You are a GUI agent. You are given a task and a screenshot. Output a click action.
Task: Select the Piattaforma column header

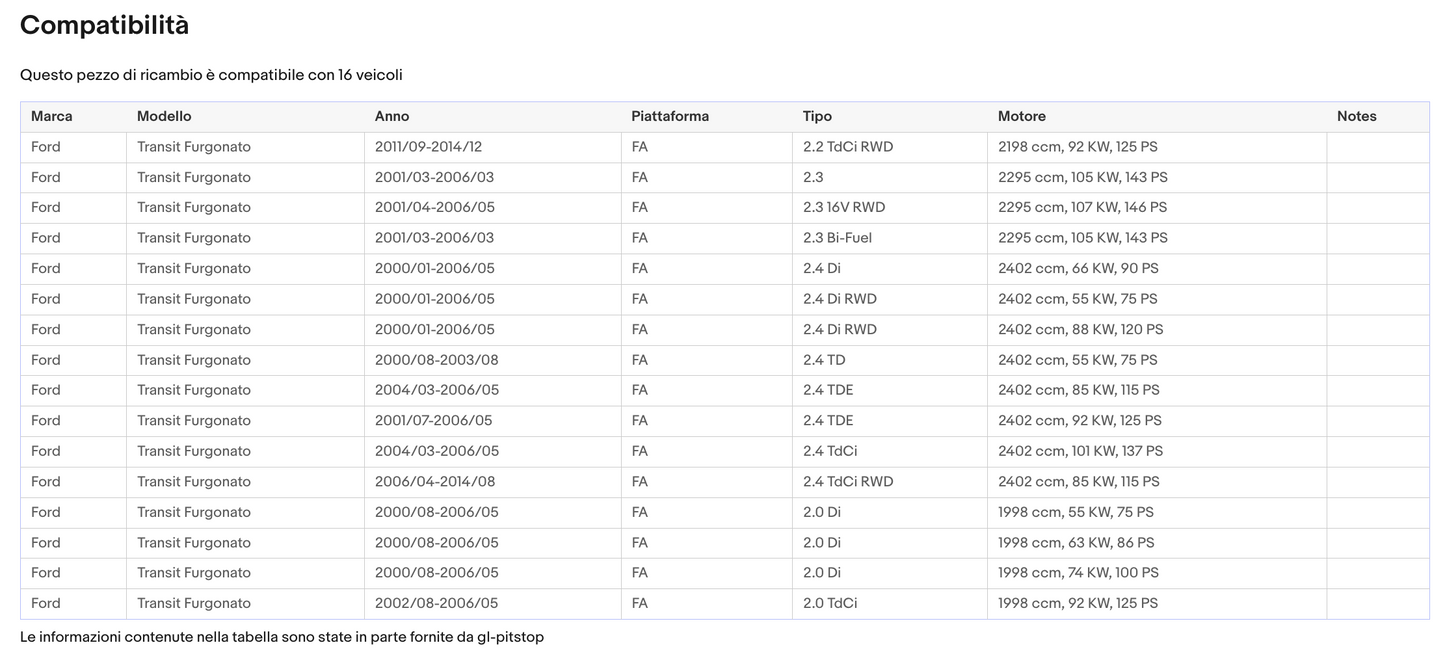(670, 116)
